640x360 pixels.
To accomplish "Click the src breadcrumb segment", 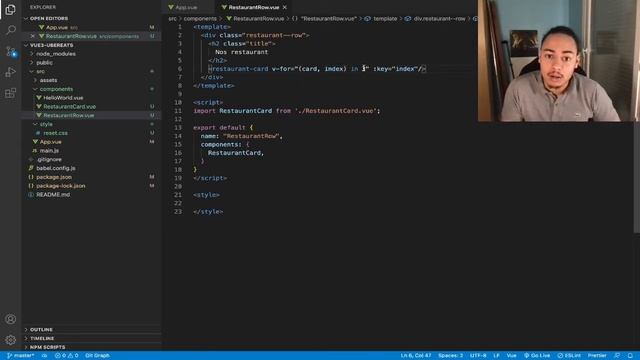I will point(172,18).
